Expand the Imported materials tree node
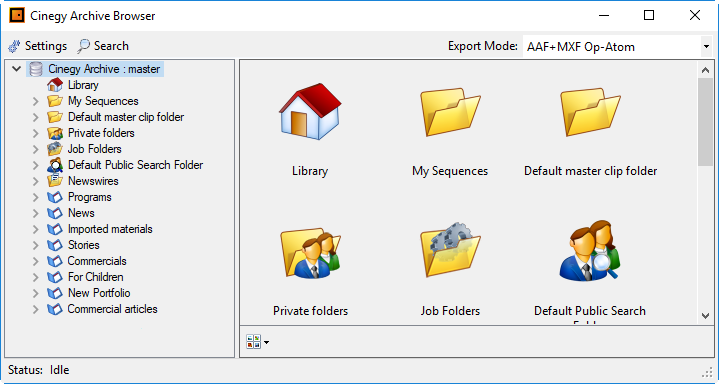Screen dimensions: 719x384 pyautogui.click(x=36, y=229)
